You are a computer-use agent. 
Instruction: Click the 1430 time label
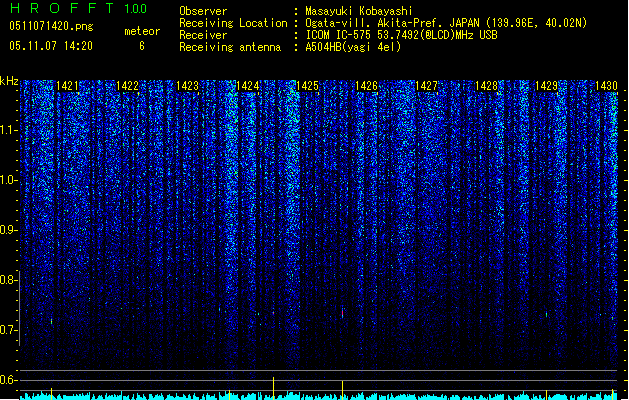pyautogui.click(x=606, y=86)
